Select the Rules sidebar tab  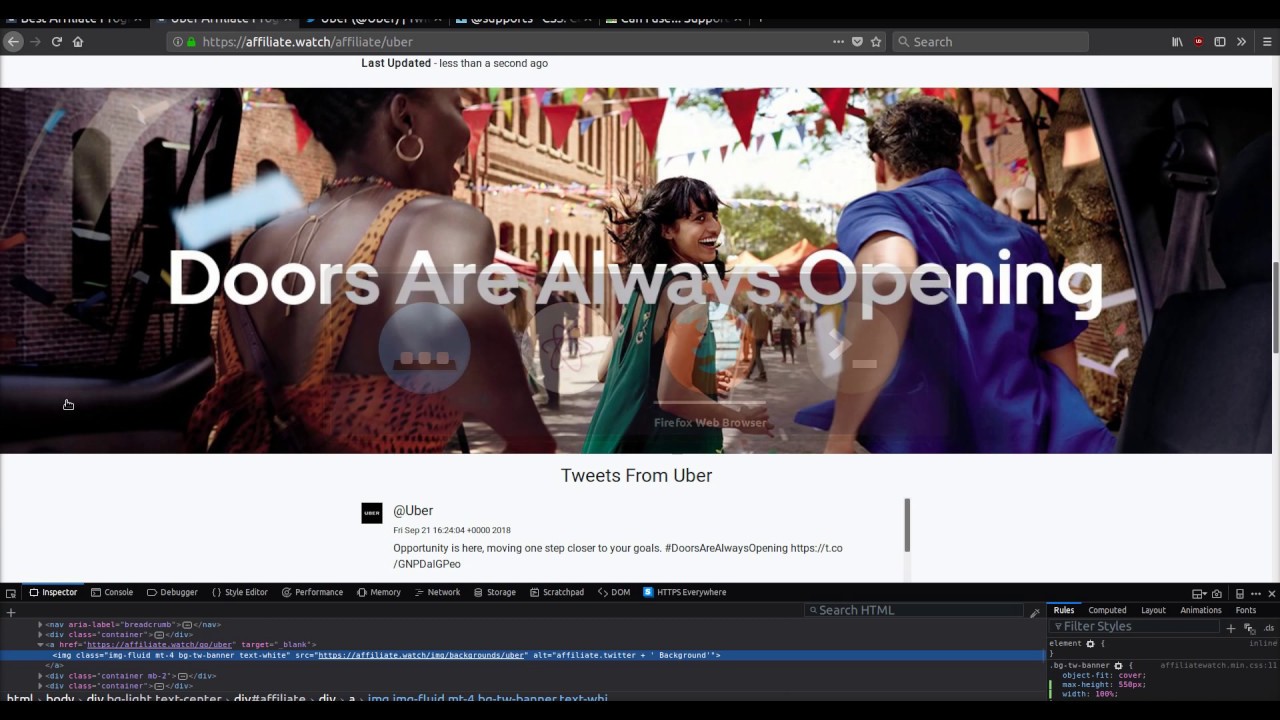click(x=1064, y=610)
